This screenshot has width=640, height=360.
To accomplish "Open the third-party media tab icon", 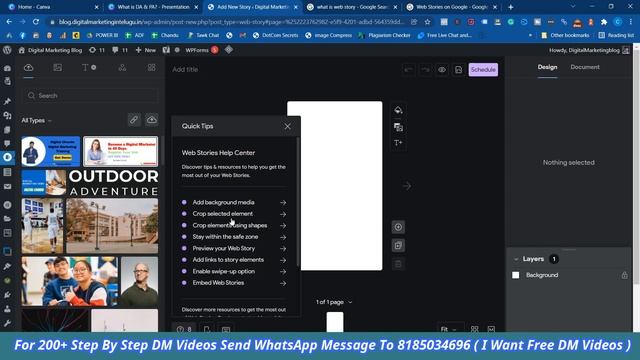I will pos(58,68).
